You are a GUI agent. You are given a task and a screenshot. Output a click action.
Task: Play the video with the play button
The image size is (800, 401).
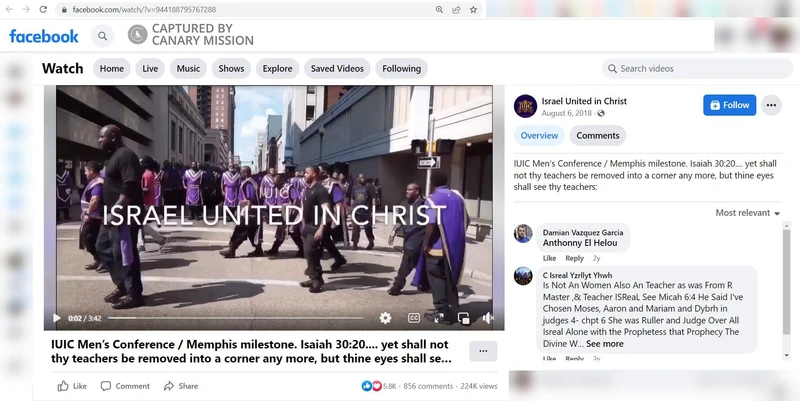(57, 318)
